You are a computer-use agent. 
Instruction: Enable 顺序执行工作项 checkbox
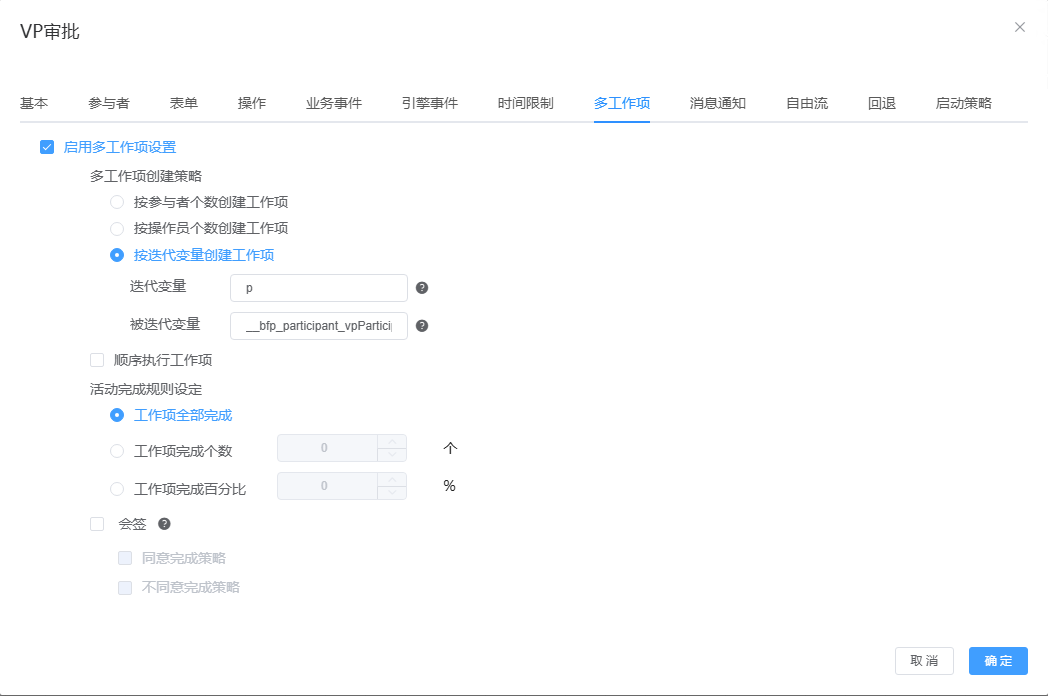(x=97, y=360)
